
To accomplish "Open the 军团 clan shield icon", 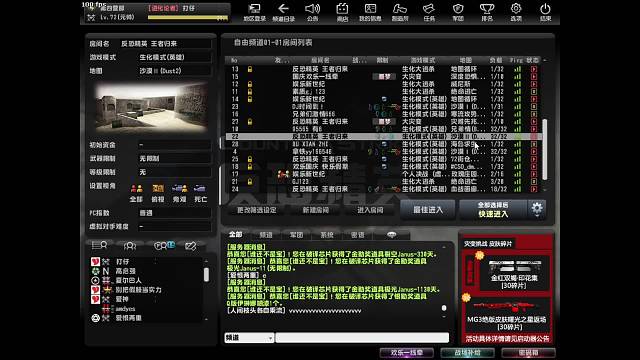I will [x=458, y=12].
